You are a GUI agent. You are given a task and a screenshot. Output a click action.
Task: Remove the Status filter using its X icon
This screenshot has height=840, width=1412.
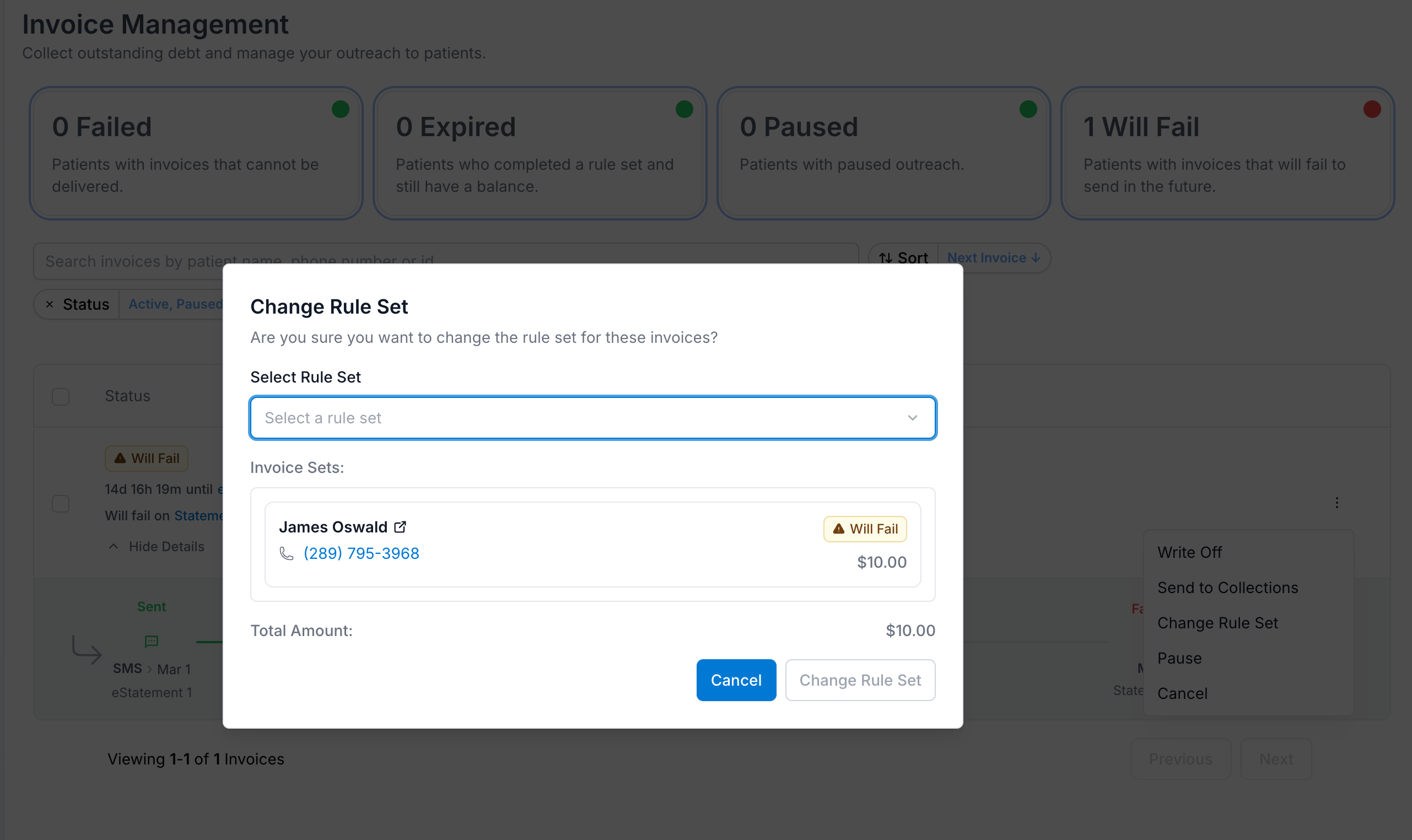pos(50,304)
